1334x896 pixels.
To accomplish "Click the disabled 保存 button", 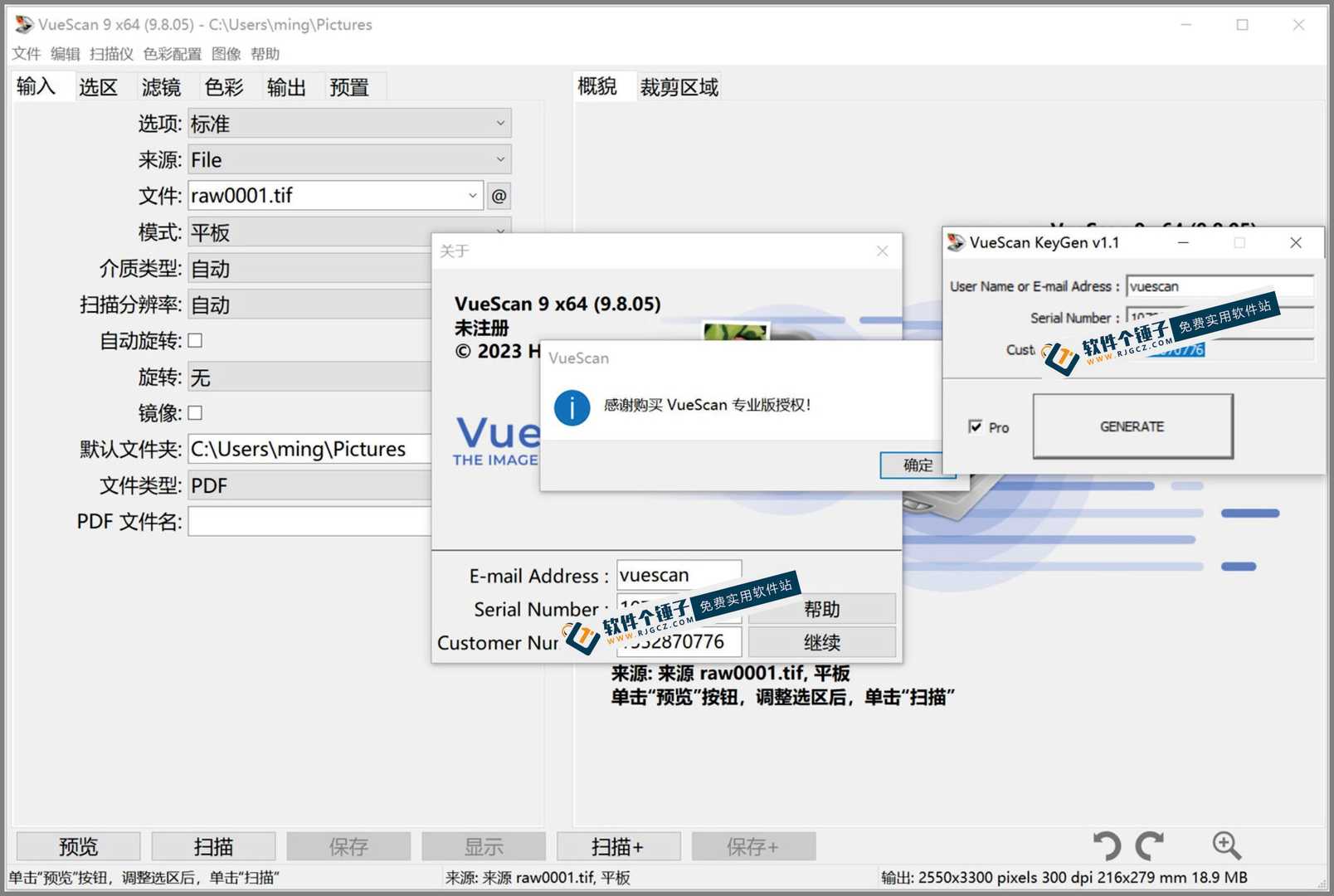I will 348,846.
